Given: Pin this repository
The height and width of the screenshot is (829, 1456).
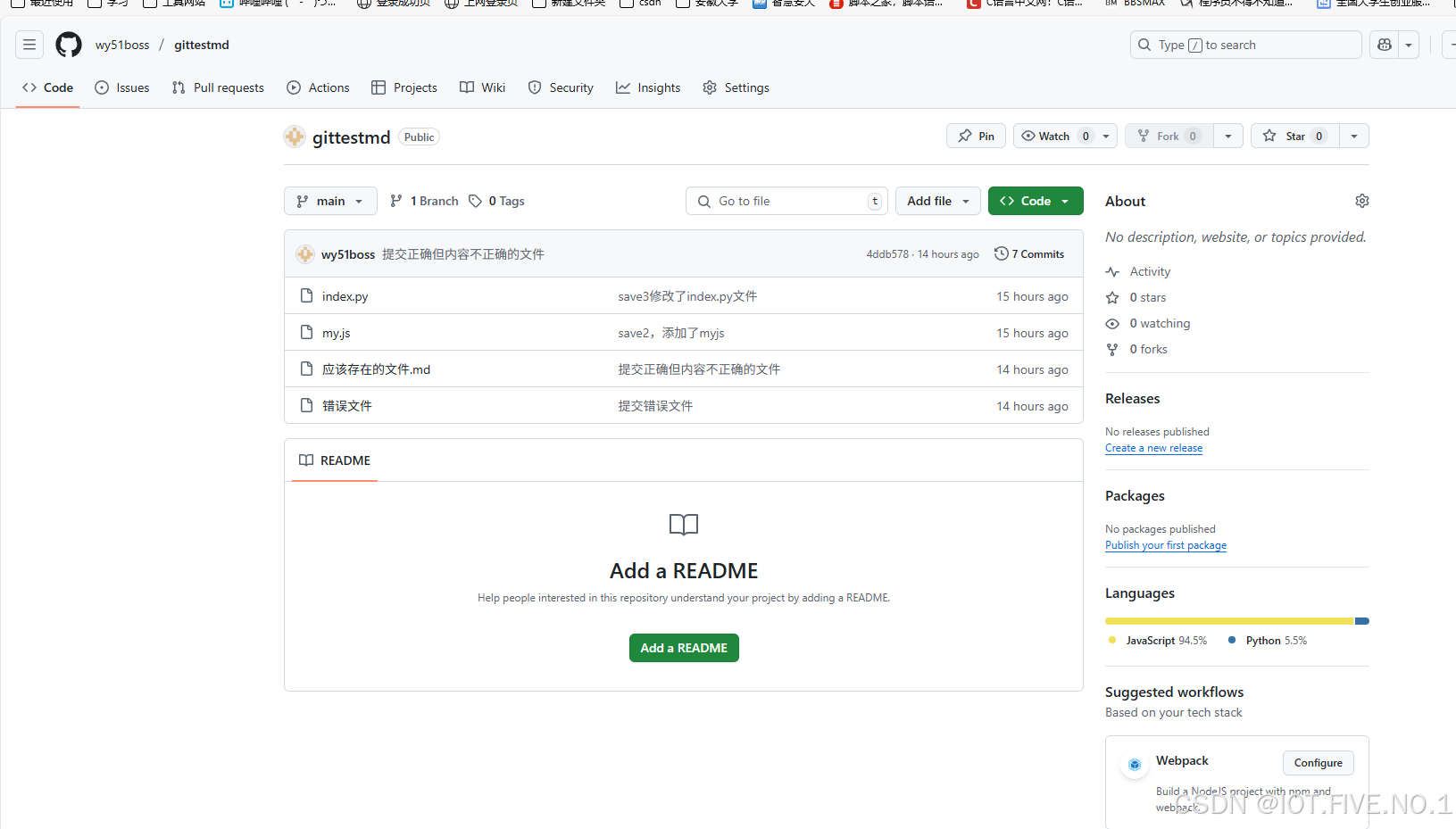Looking at the screenshot, I should [976, 136].
